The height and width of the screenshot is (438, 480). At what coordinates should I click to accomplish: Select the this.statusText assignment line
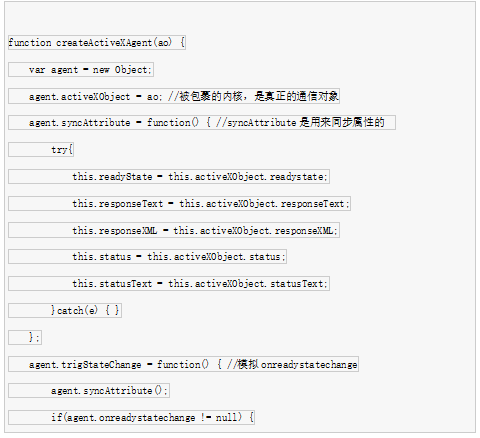169,284
